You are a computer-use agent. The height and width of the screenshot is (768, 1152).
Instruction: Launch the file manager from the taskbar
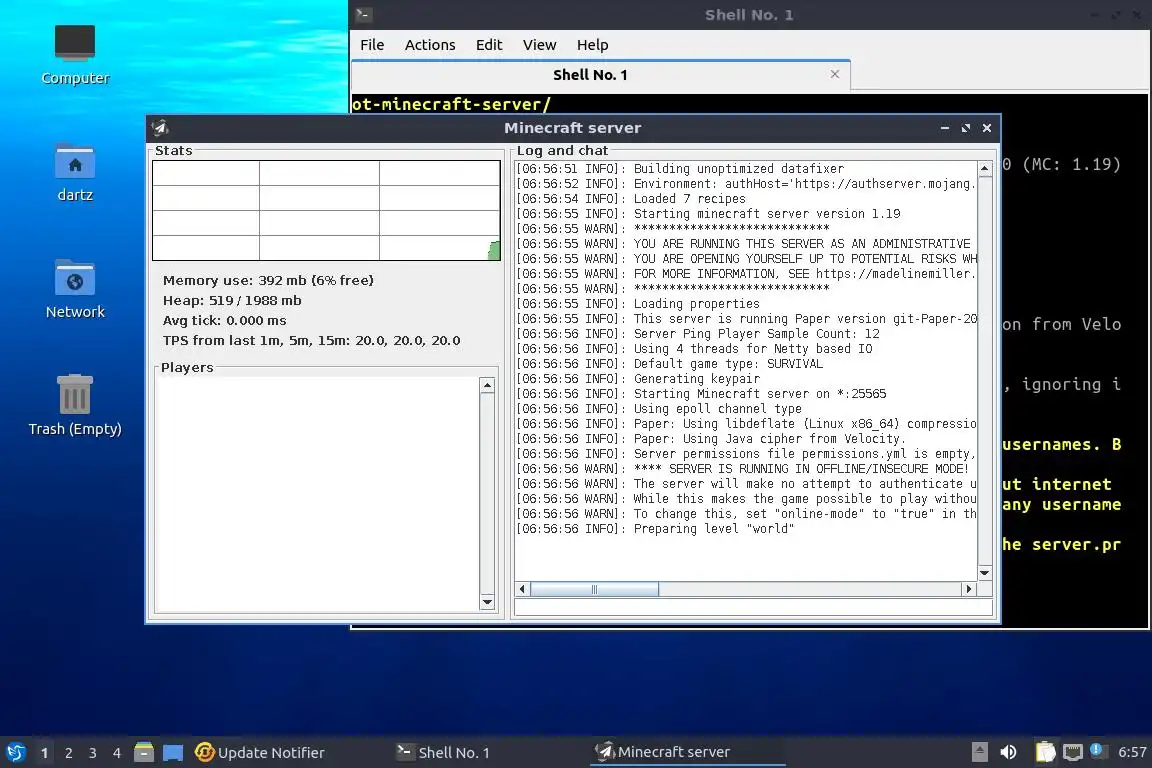pyautogui.click(x=144, y=752)
